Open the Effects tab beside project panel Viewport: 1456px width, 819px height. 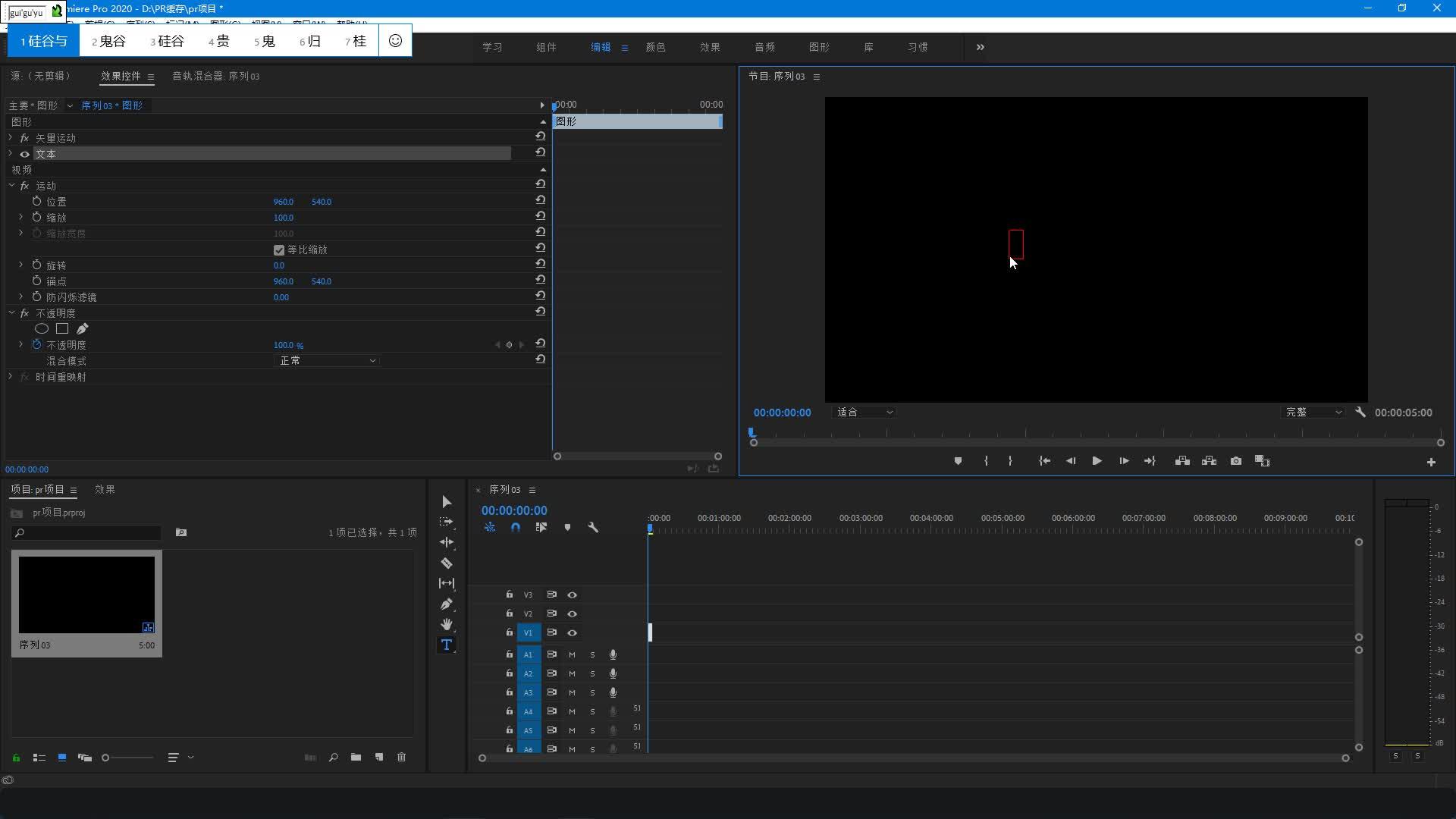coord(105,489)
